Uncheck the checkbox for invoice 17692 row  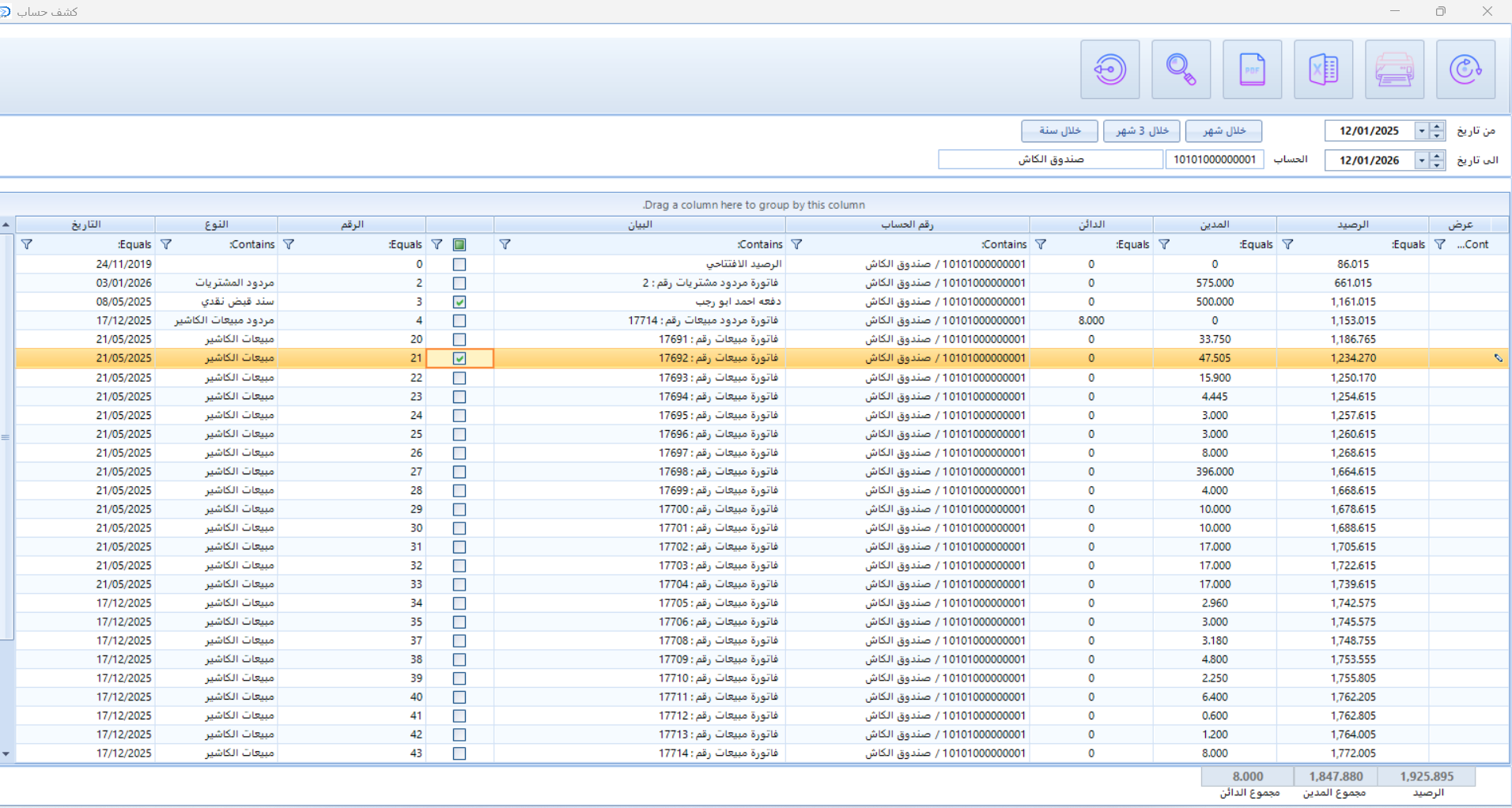459,358
